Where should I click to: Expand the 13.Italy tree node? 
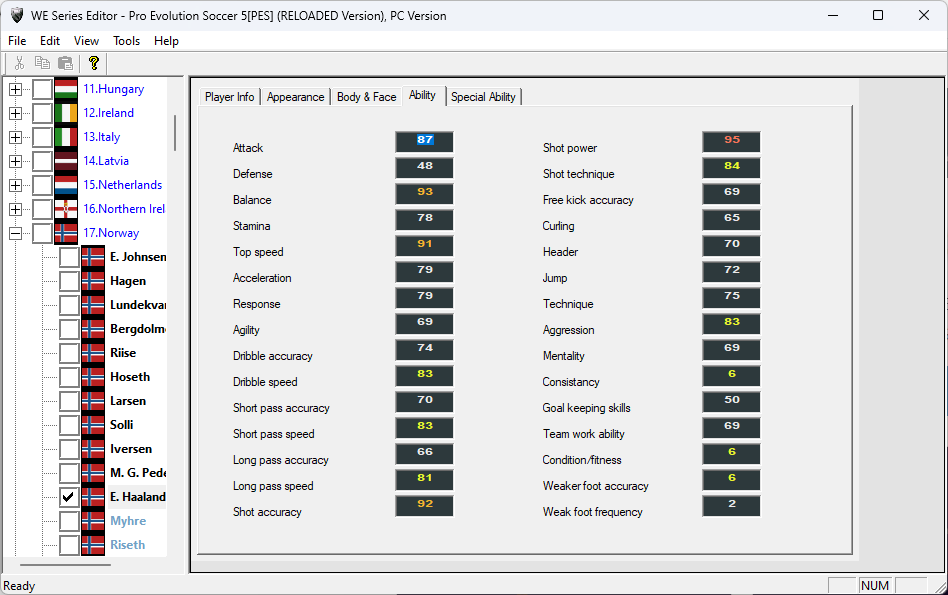click(16, 137)
